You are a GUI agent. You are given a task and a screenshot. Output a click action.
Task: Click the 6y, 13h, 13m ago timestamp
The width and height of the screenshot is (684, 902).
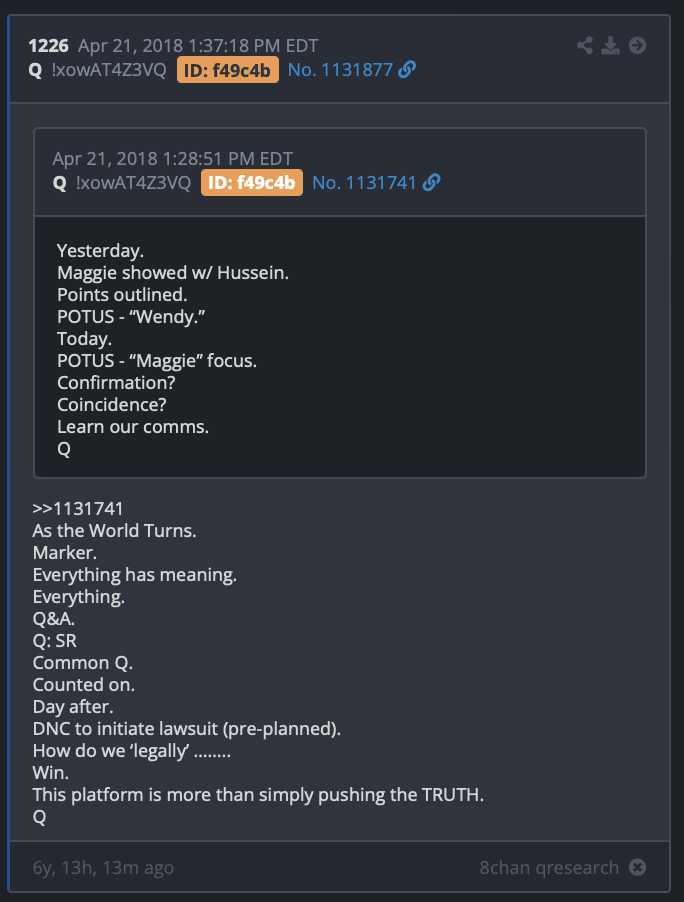point(103,867)
